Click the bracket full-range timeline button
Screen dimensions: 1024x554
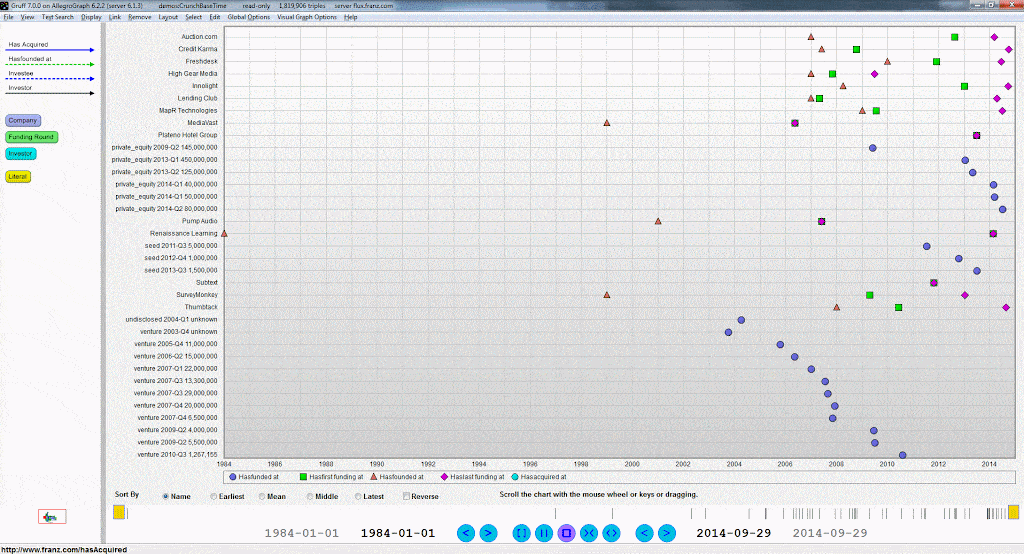point(521,533)
